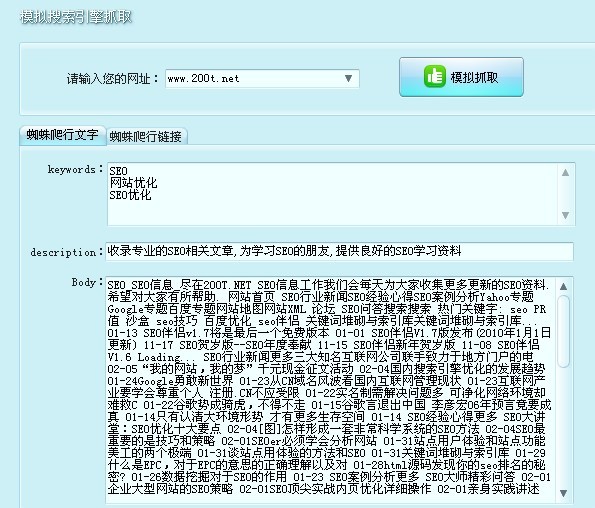Click the SEO优化 keyword line

click(x=130, y=195)
